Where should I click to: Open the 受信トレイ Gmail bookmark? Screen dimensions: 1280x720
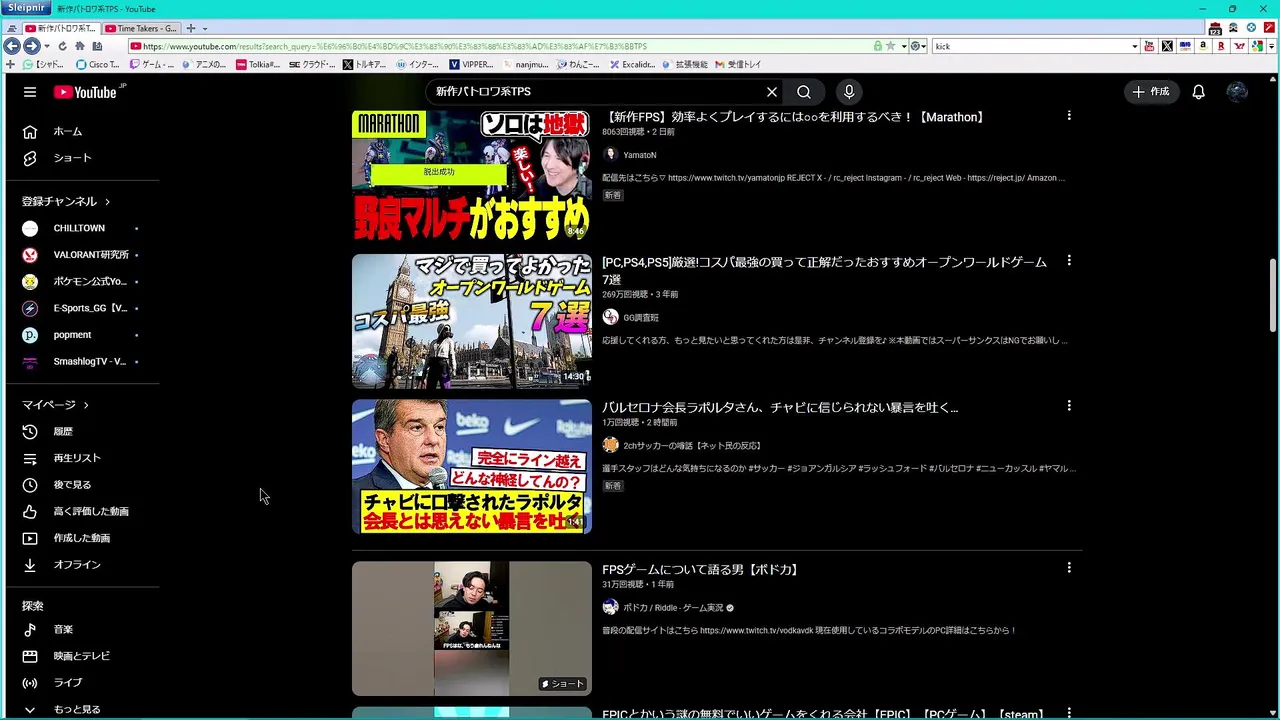click(738, 64)
